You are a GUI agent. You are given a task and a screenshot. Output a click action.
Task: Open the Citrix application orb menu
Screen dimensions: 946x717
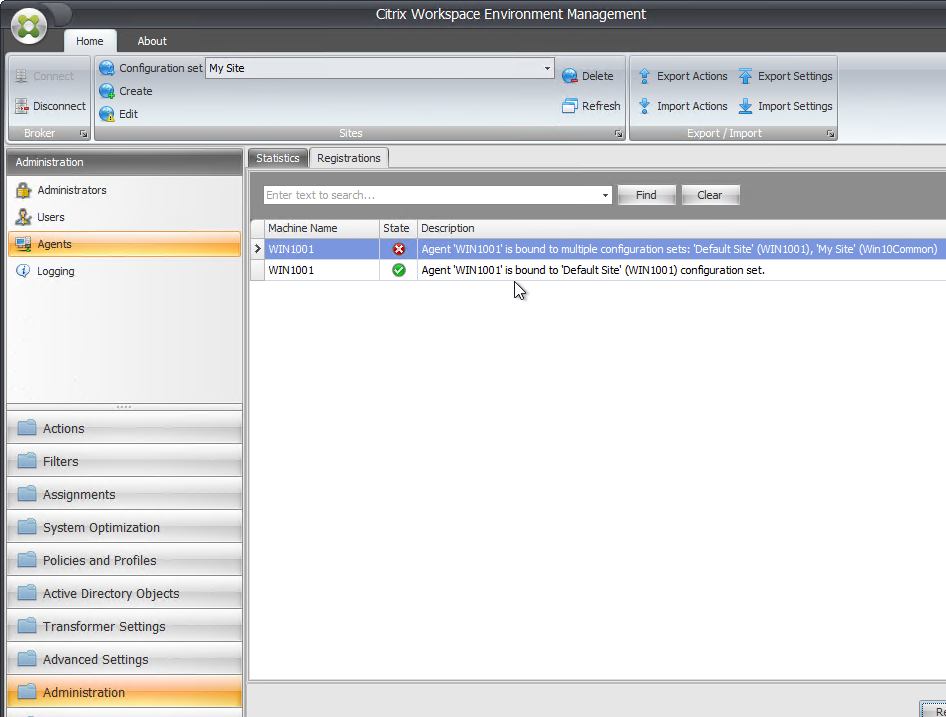(x=29, y=26)
